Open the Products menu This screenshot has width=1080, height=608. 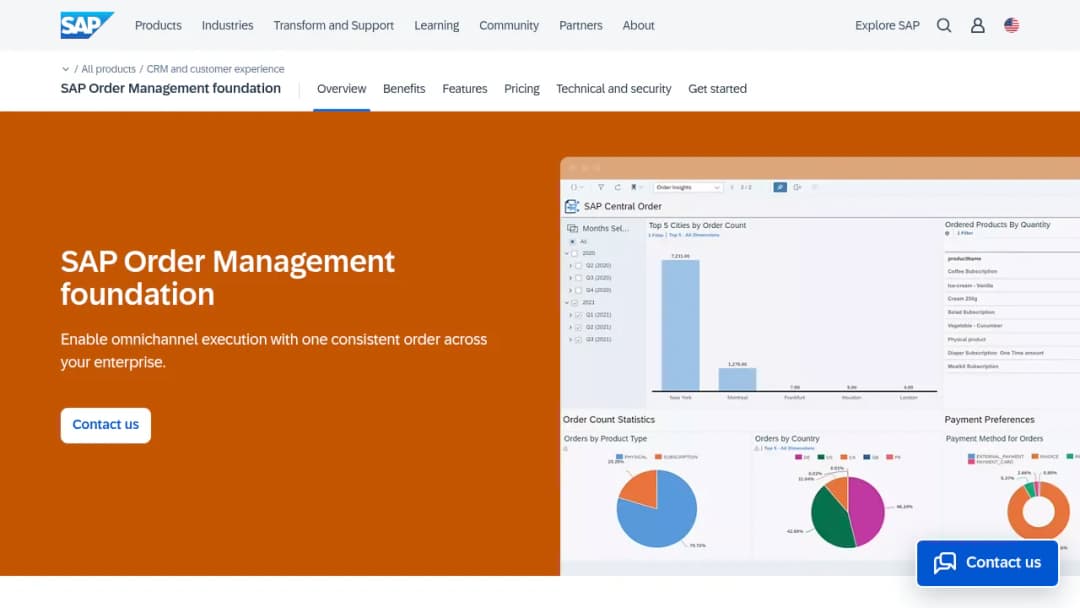point(158,25)
